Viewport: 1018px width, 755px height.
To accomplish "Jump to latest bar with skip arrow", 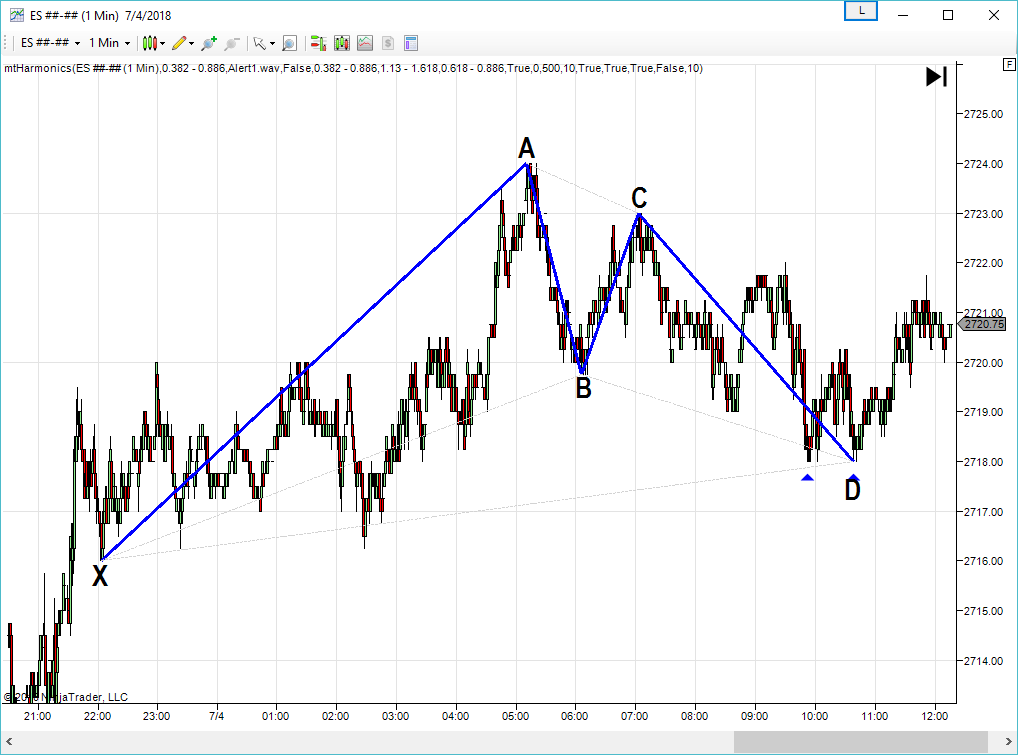I will coord(936,77).
